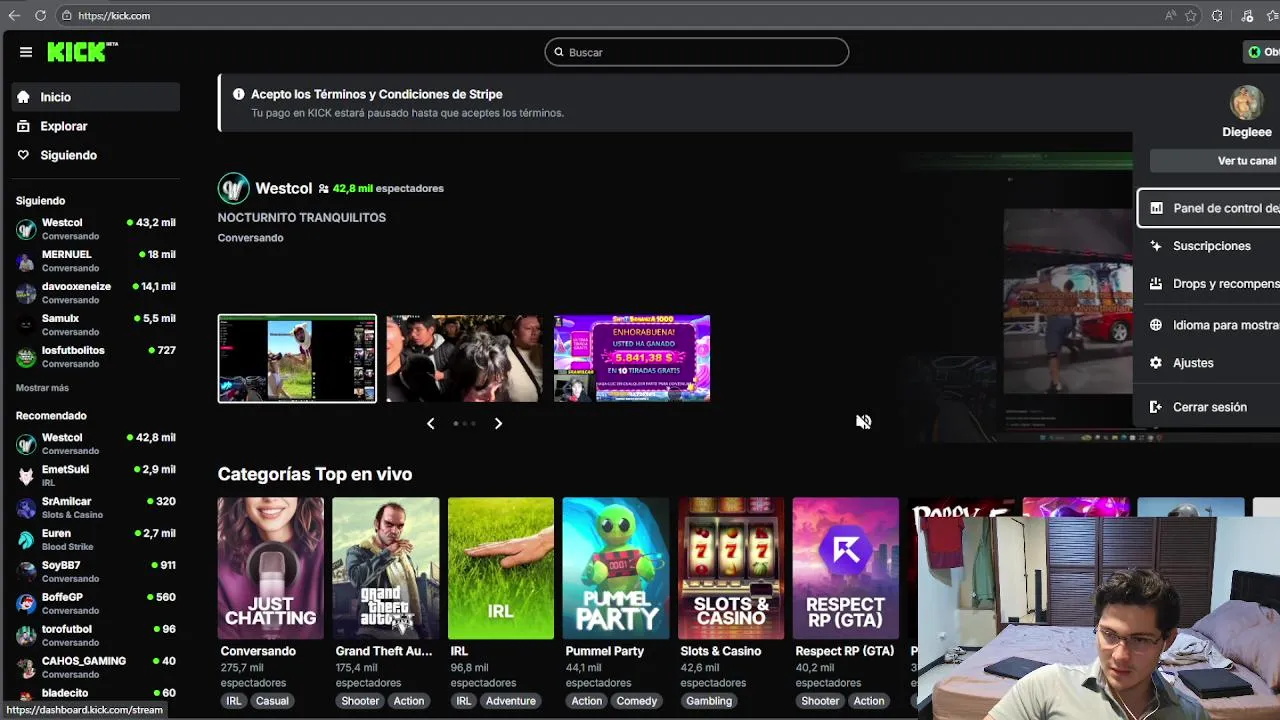Click the Shooter tag under Grand Theft Auto

360,701
